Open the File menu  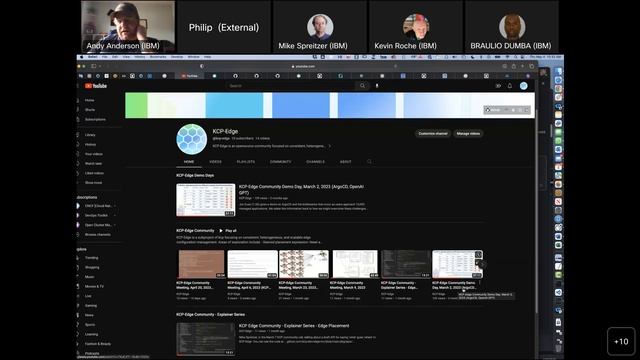tap(105, 57)
